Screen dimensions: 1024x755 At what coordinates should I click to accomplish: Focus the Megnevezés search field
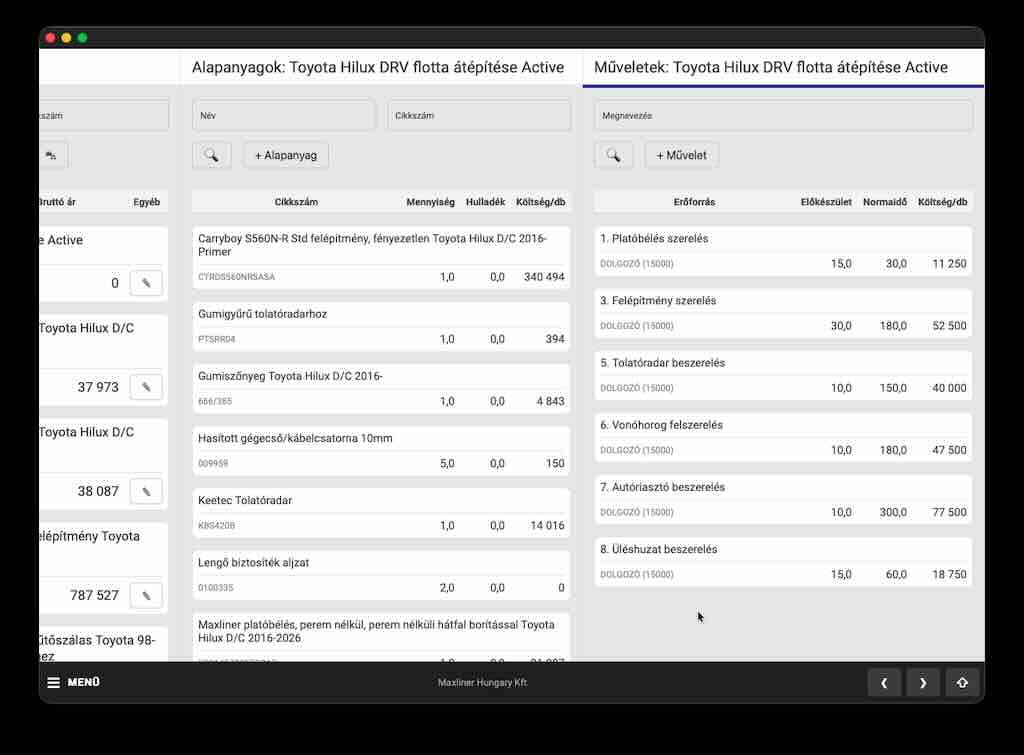coord(783,115)
